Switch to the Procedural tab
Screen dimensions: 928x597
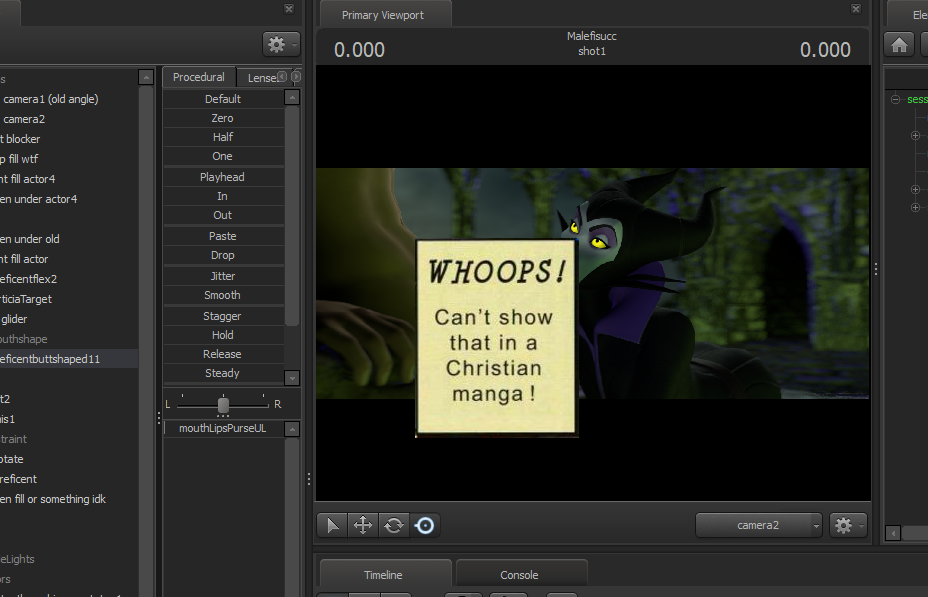pos(199,77)
